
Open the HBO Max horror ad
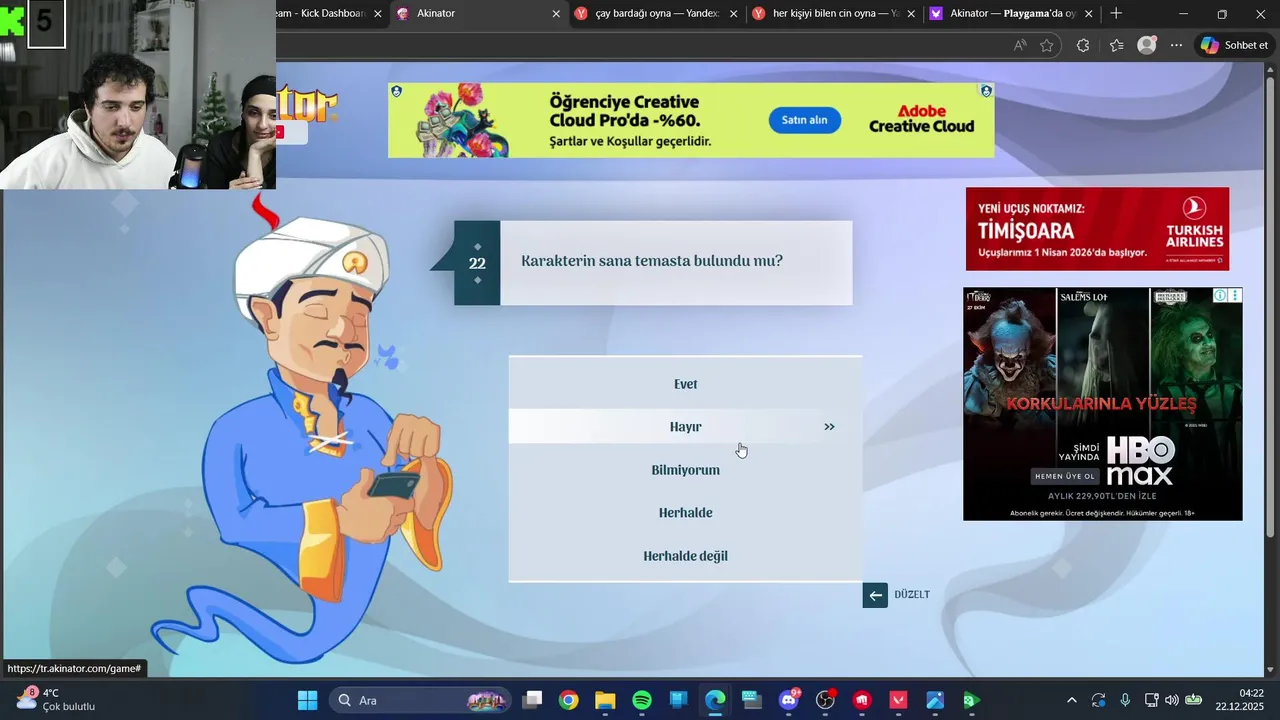(x=1102, y=404)
